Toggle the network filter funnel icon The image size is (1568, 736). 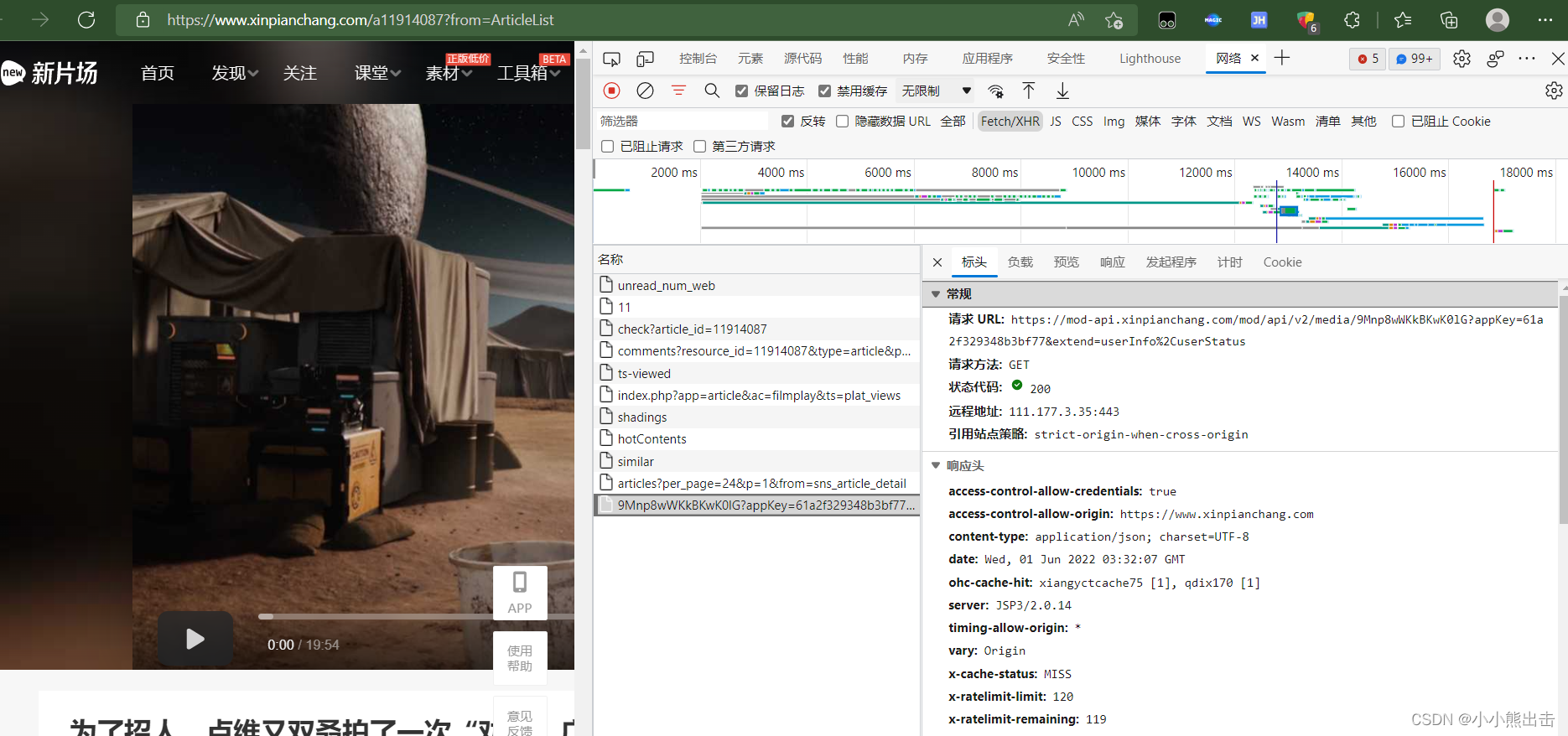(678, 91)
